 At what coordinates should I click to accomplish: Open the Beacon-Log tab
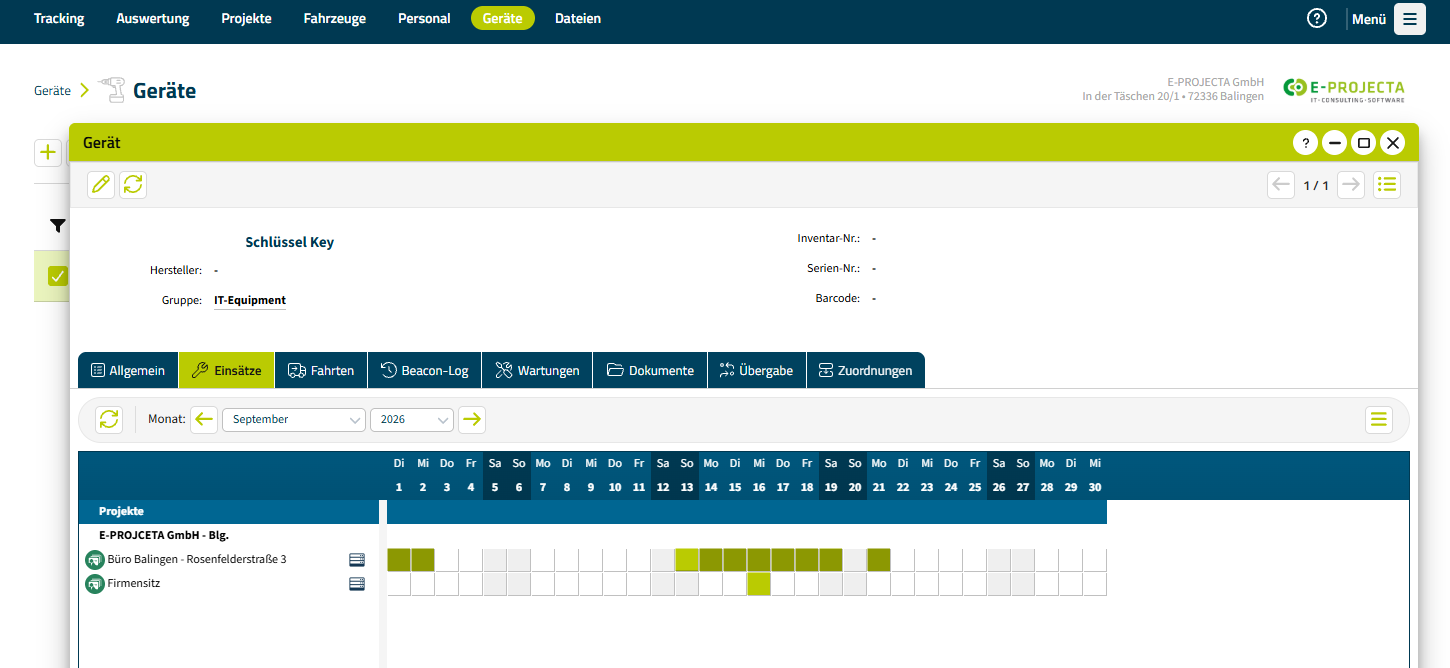click(x=425, y=370)
